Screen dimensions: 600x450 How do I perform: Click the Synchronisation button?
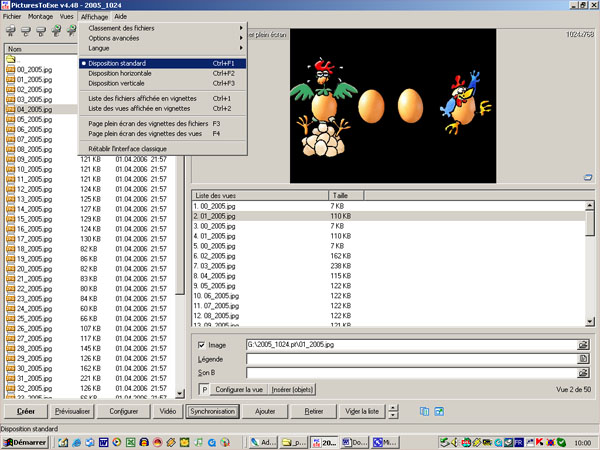(213, 411)
